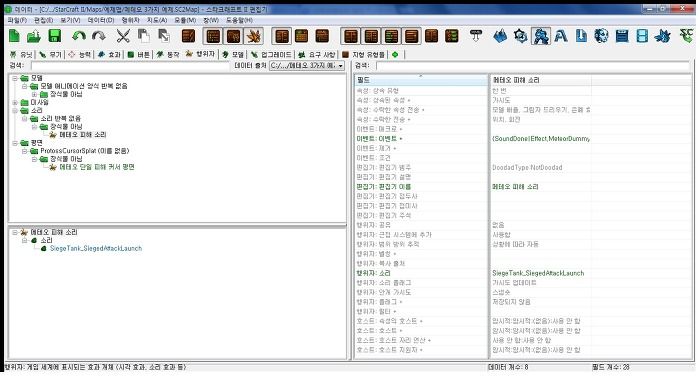
Task: Switch to the 효과 data tab
Action: (x=109, y=54)
